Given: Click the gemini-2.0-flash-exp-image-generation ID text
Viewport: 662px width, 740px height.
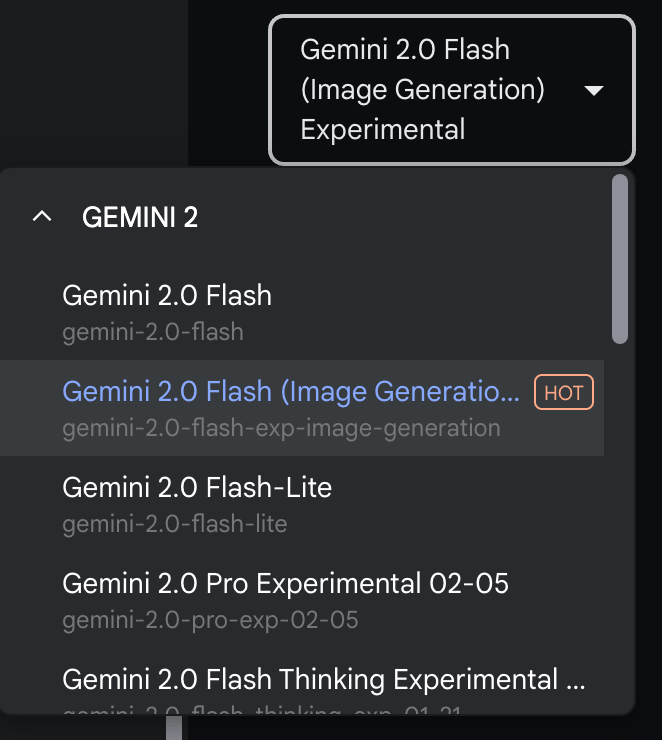Looking at the screenshot, I should 281,429.
